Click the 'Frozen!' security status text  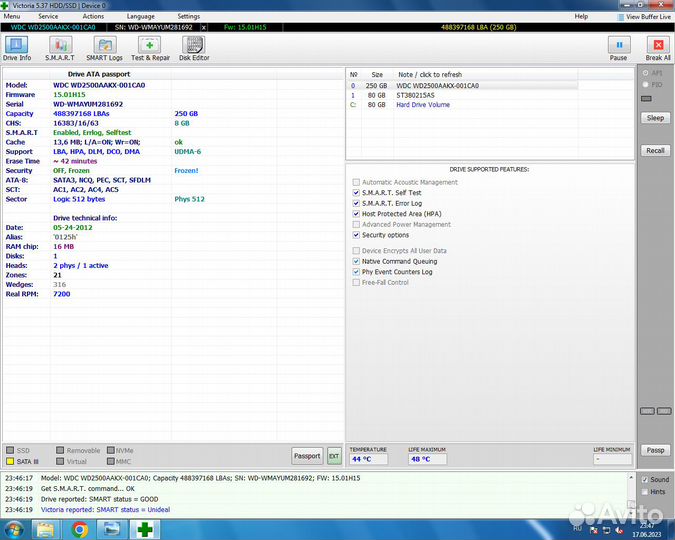[186, 171]
